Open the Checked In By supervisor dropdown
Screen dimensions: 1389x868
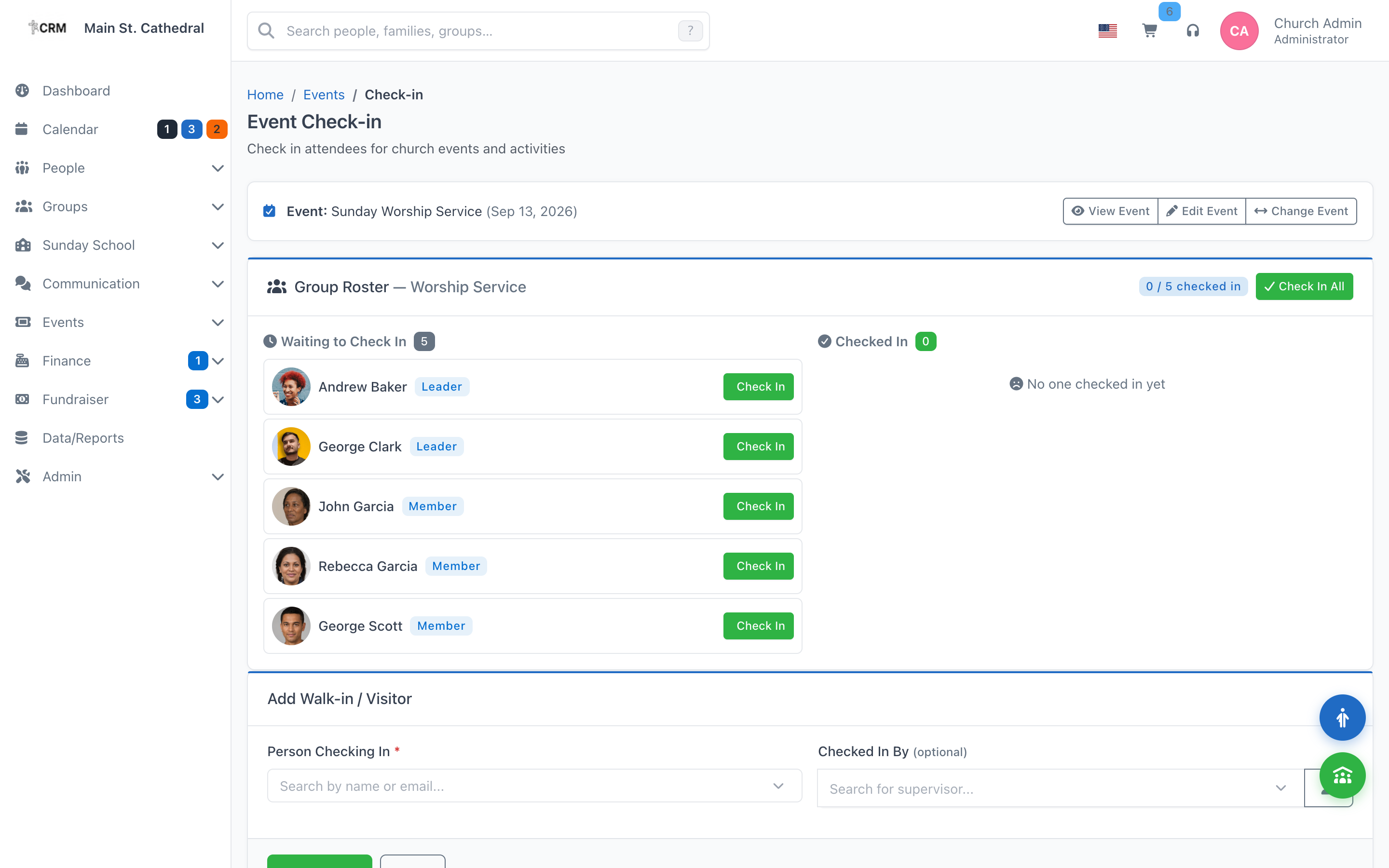click(x=1060, y=789)
